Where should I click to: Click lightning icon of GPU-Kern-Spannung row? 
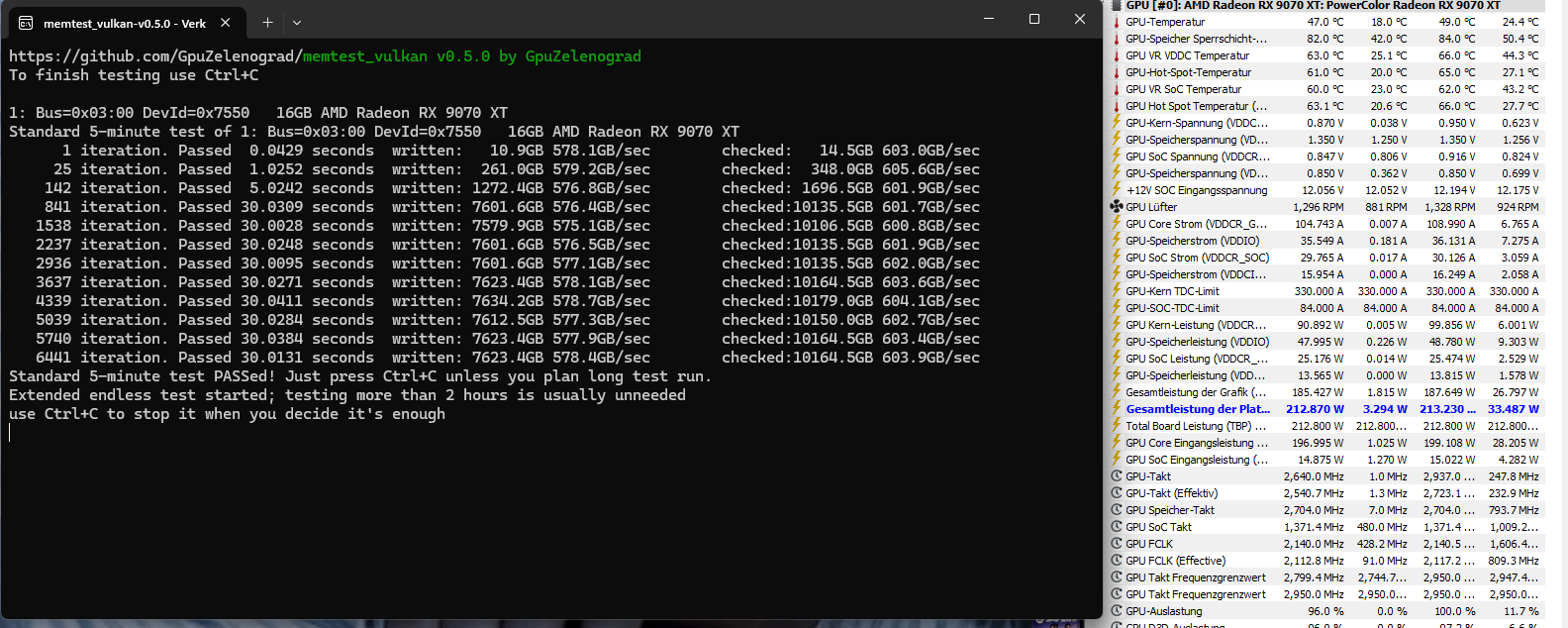[x=1117, y=123]
